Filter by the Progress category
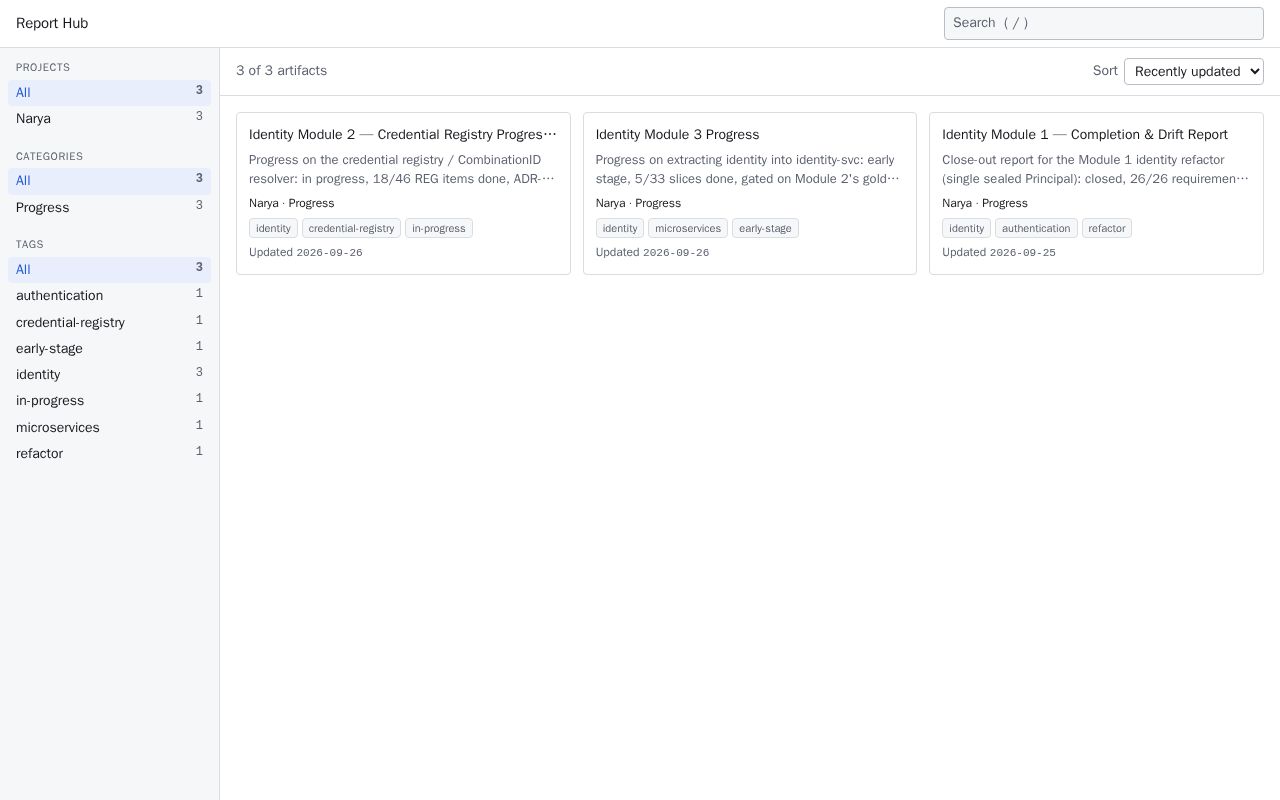The width and height of the screenshot is (1280, 800). coord(109,207)
